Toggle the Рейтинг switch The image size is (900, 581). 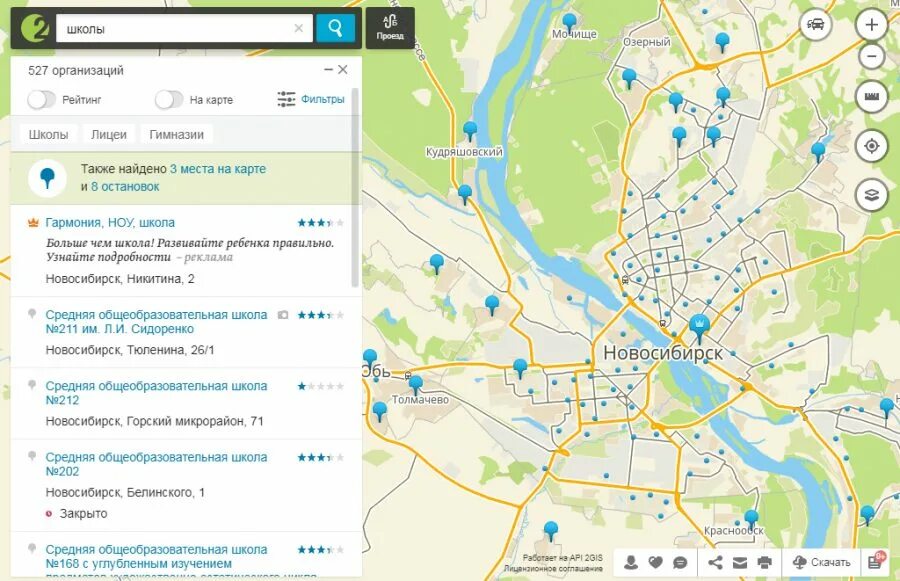coord(41,99)
